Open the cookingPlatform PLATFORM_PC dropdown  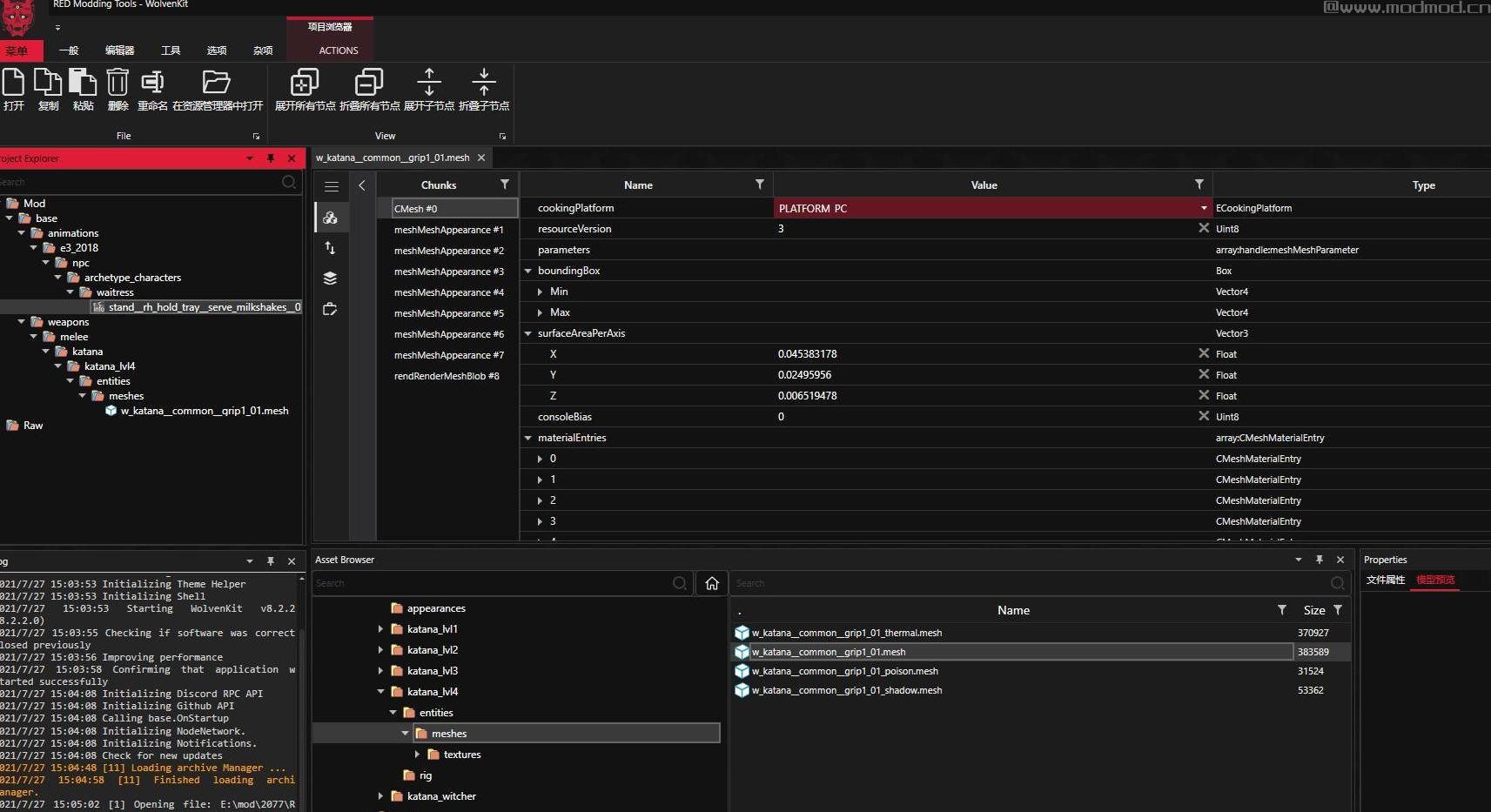(1204, 208)
